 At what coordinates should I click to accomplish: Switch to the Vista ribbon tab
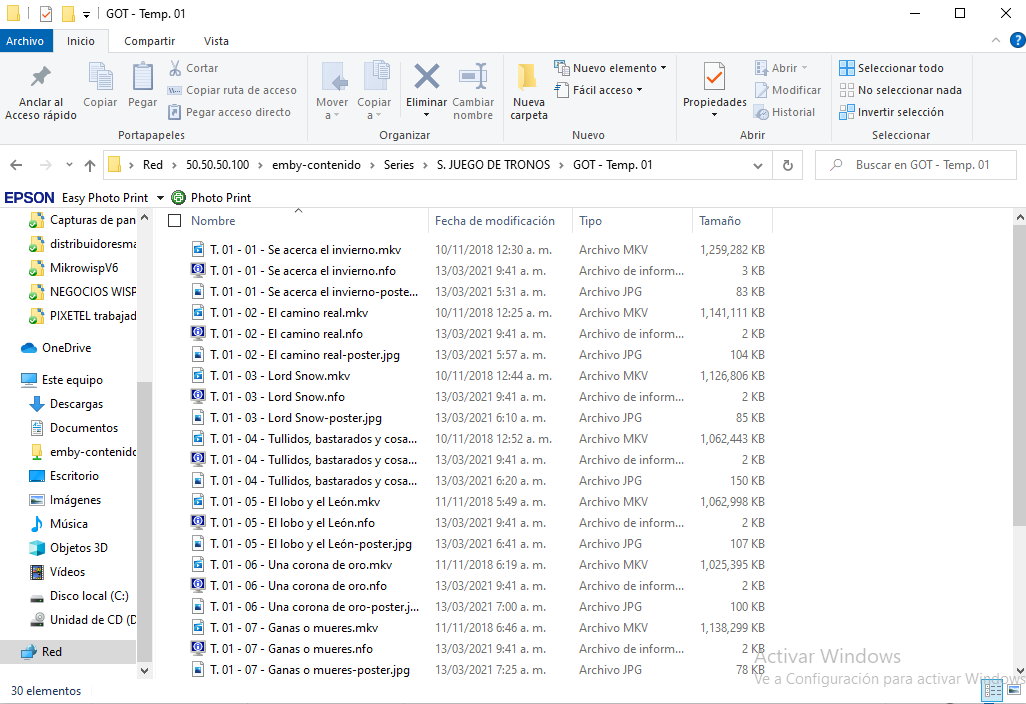coord(216,41)
